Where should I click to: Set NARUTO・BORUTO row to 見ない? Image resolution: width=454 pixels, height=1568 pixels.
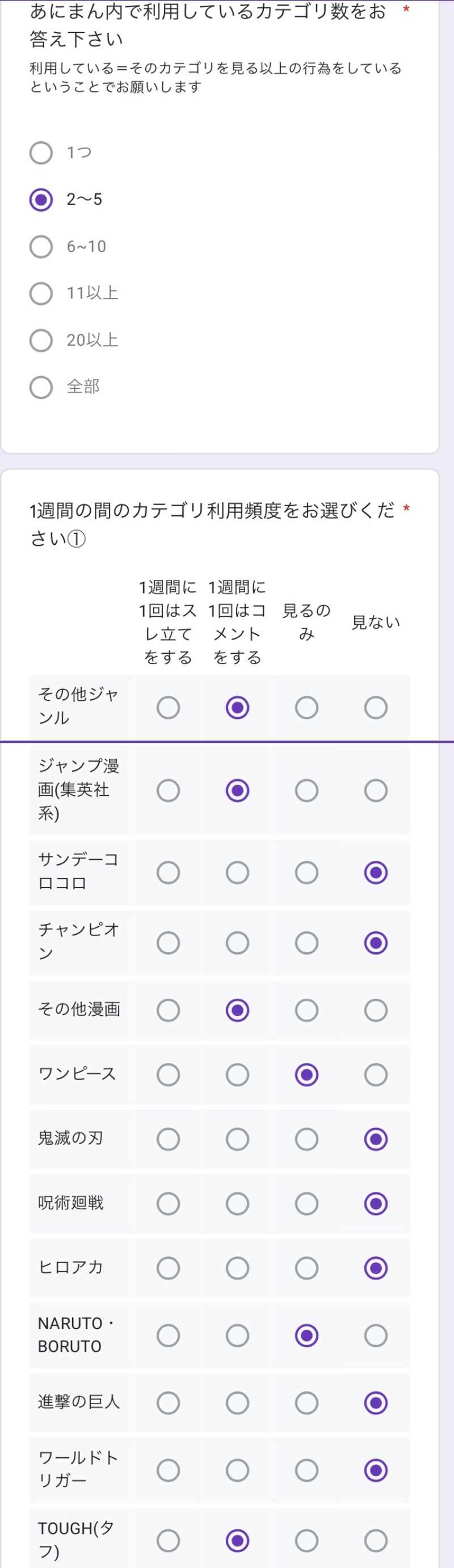376,1335
